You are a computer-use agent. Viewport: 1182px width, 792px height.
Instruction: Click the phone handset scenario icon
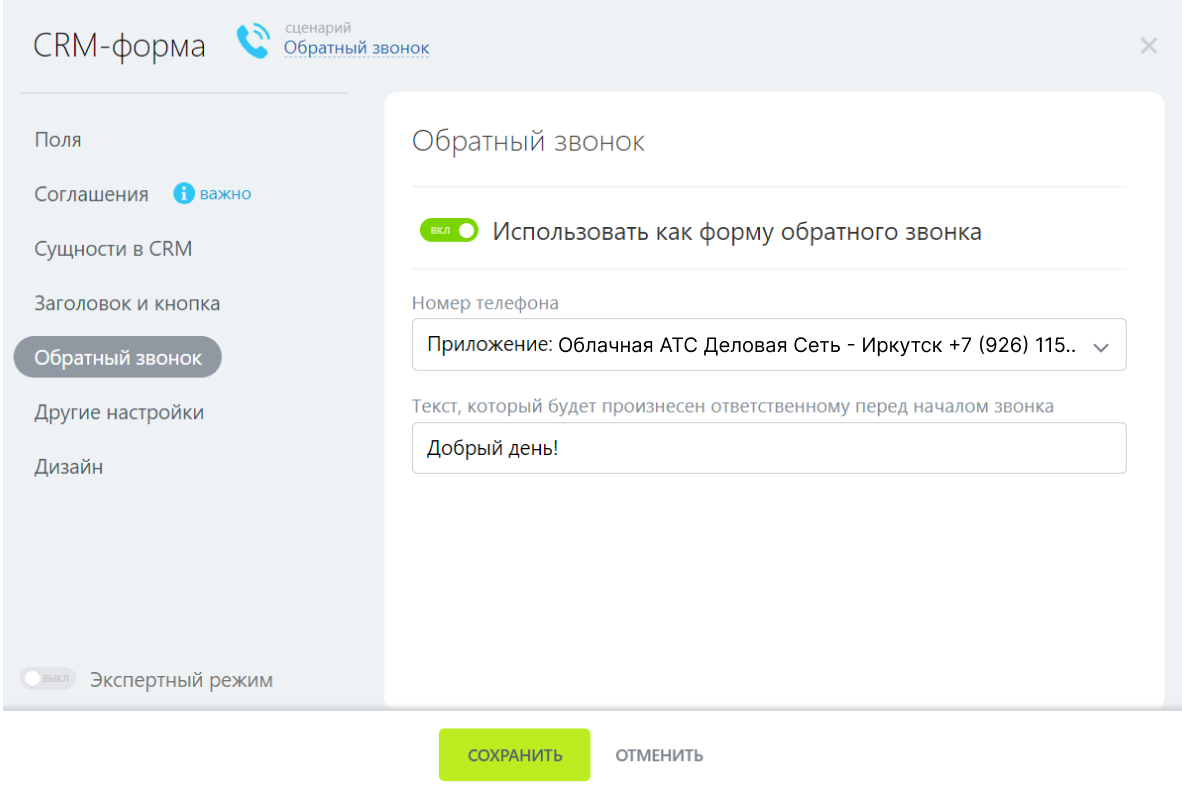click(253, 40)
